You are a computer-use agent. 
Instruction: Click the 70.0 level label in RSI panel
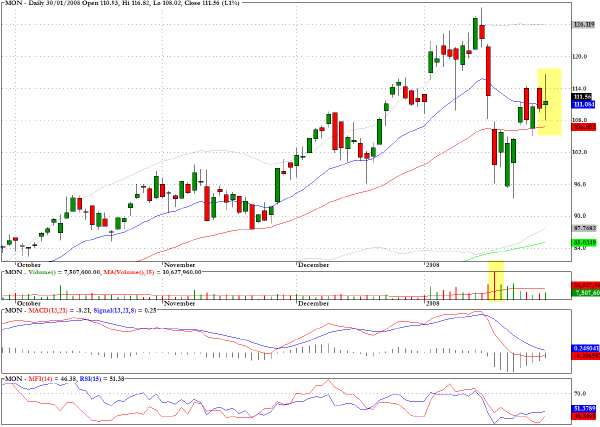coord(580,394)
